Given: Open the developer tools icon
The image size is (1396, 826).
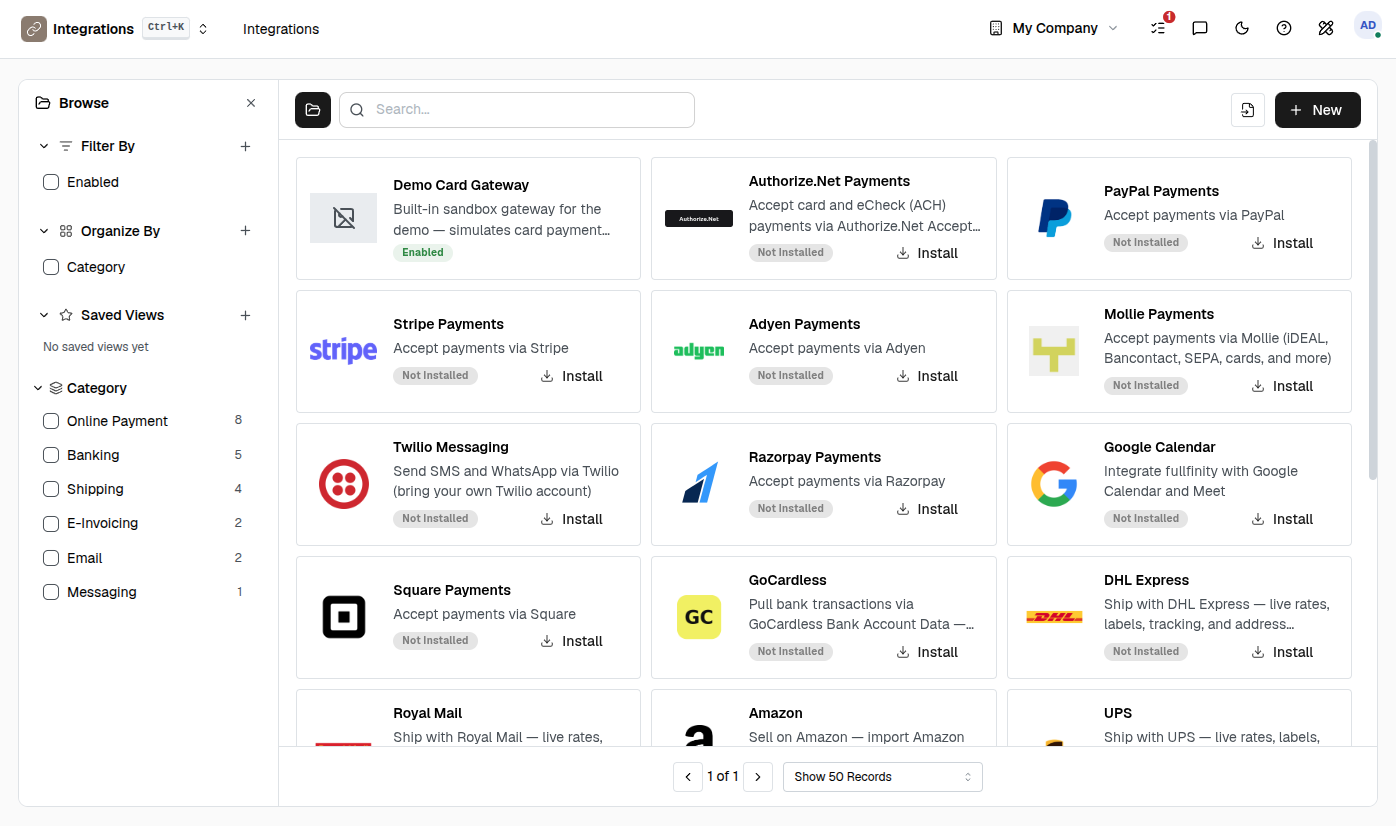Looking at the screenshot, I should point(1326,28).
